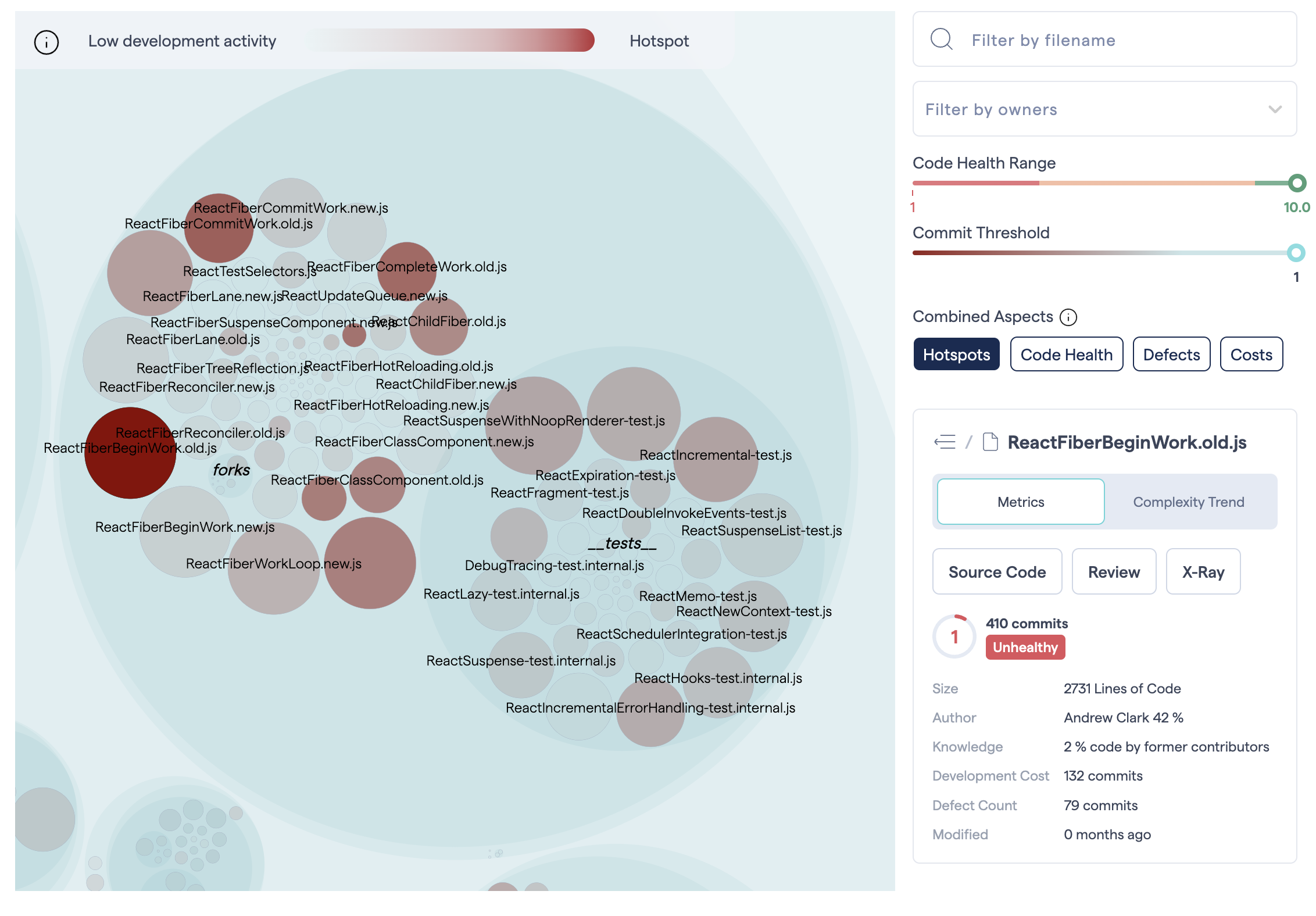Click the Review button

[1114, 571]
